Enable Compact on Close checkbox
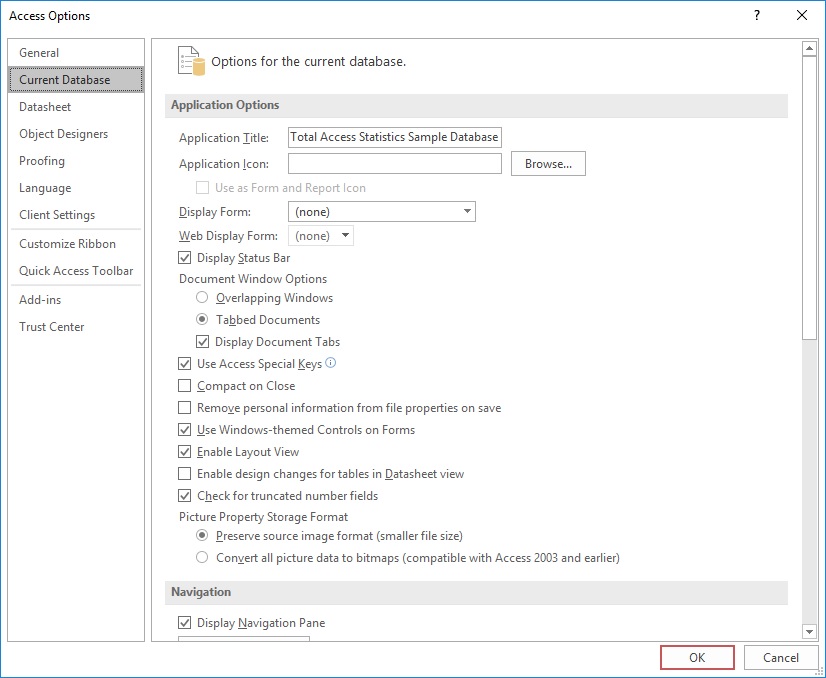826x678 pixels. click(184, 386)
